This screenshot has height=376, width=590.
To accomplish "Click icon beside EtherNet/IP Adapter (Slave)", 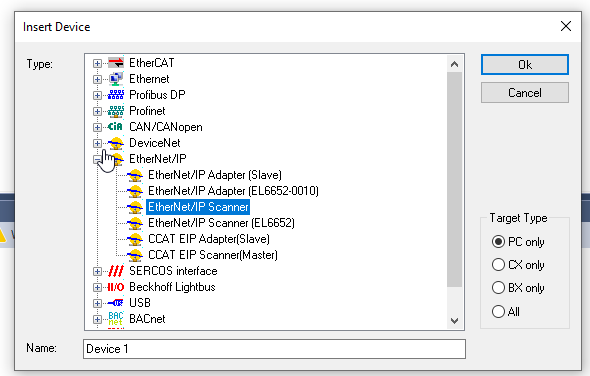I will (x=135, y=175).
